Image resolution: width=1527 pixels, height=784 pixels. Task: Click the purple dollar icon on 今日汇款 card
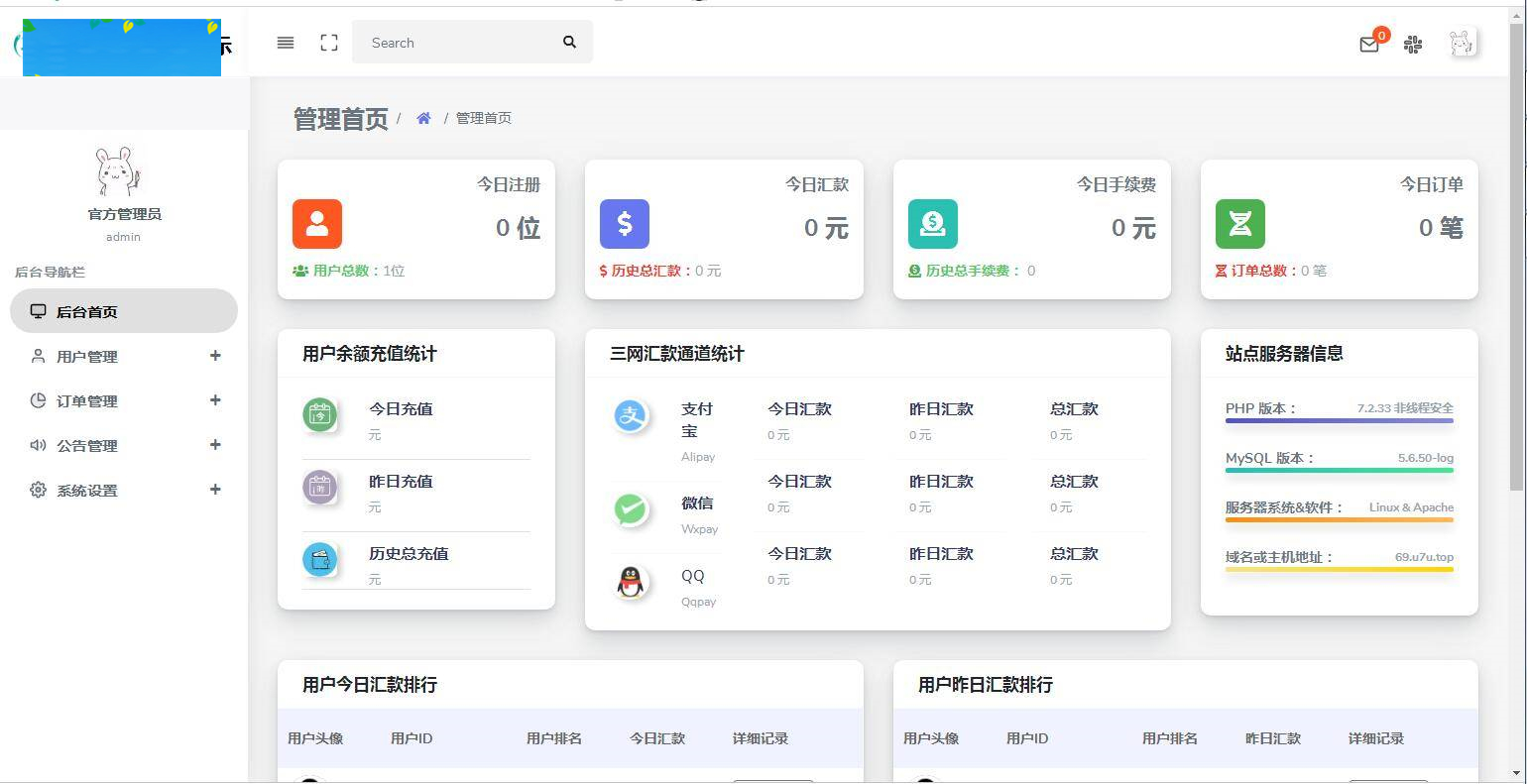624,224
